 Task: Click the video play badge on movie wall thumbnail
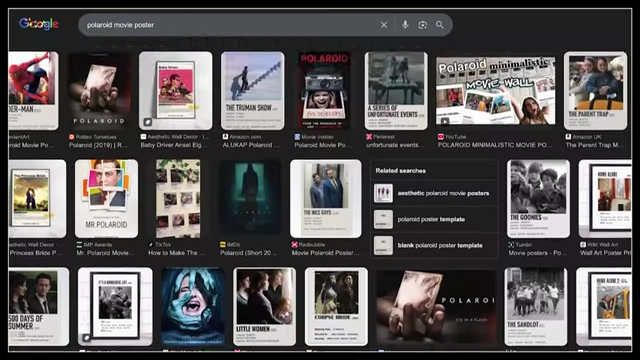pyautogui.click(x=445, y=121)
